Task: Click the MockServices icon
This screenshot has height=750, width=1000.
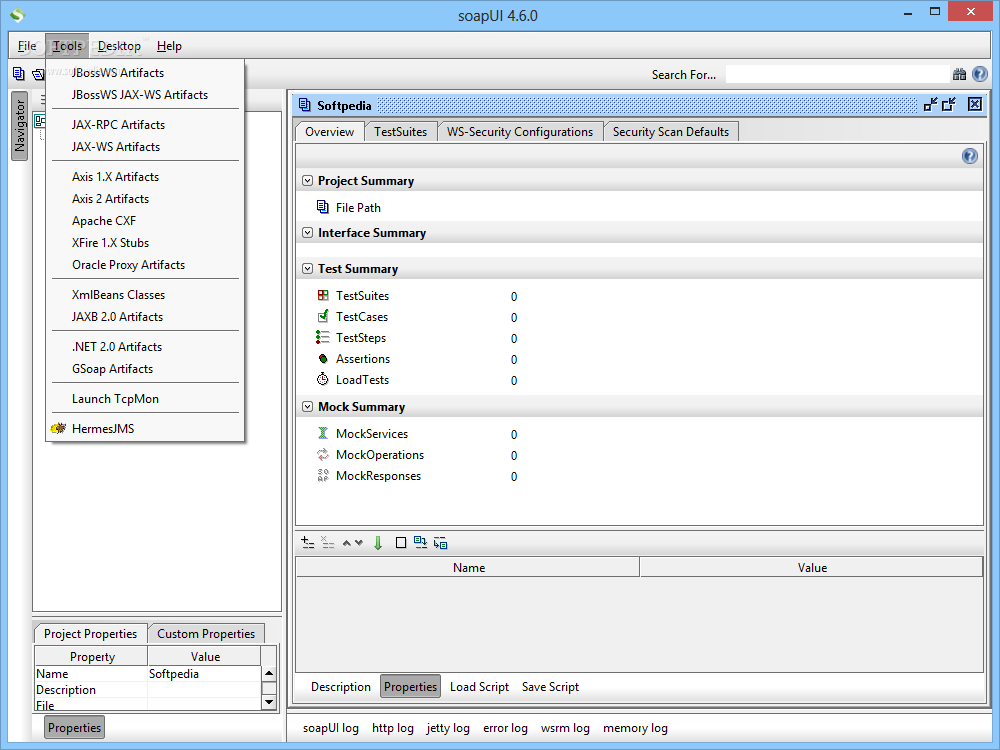Action: [323, 433]
